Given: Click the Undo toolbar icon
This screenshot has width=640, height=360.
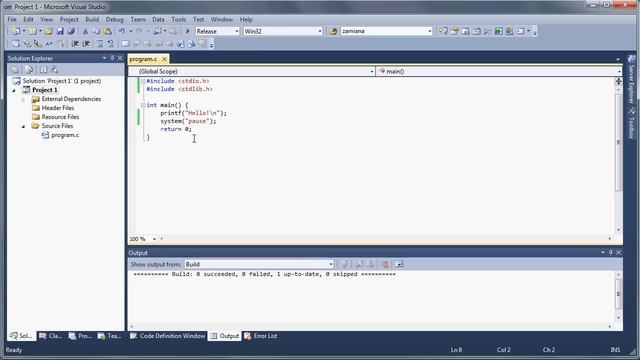Looking at the screenshot, I should pyautogui.click(x=122, y=31).
